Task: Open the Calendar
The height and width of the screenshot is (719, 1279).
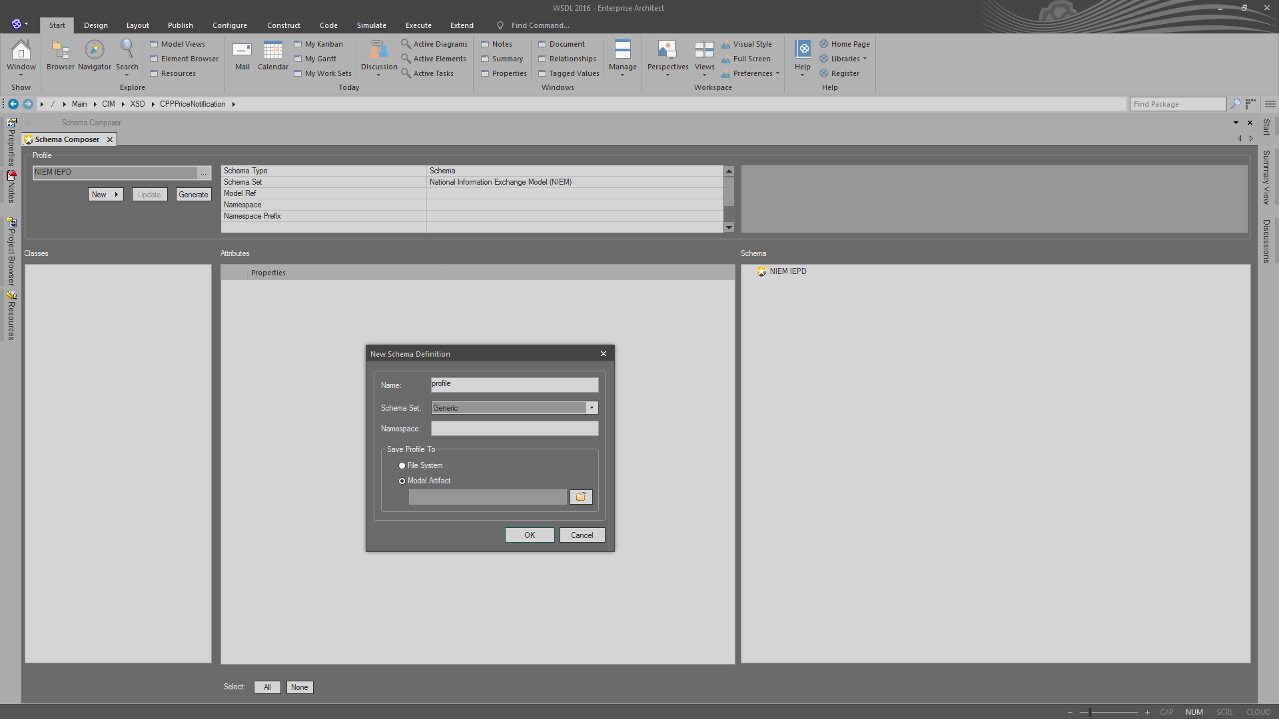Action: 273,56
